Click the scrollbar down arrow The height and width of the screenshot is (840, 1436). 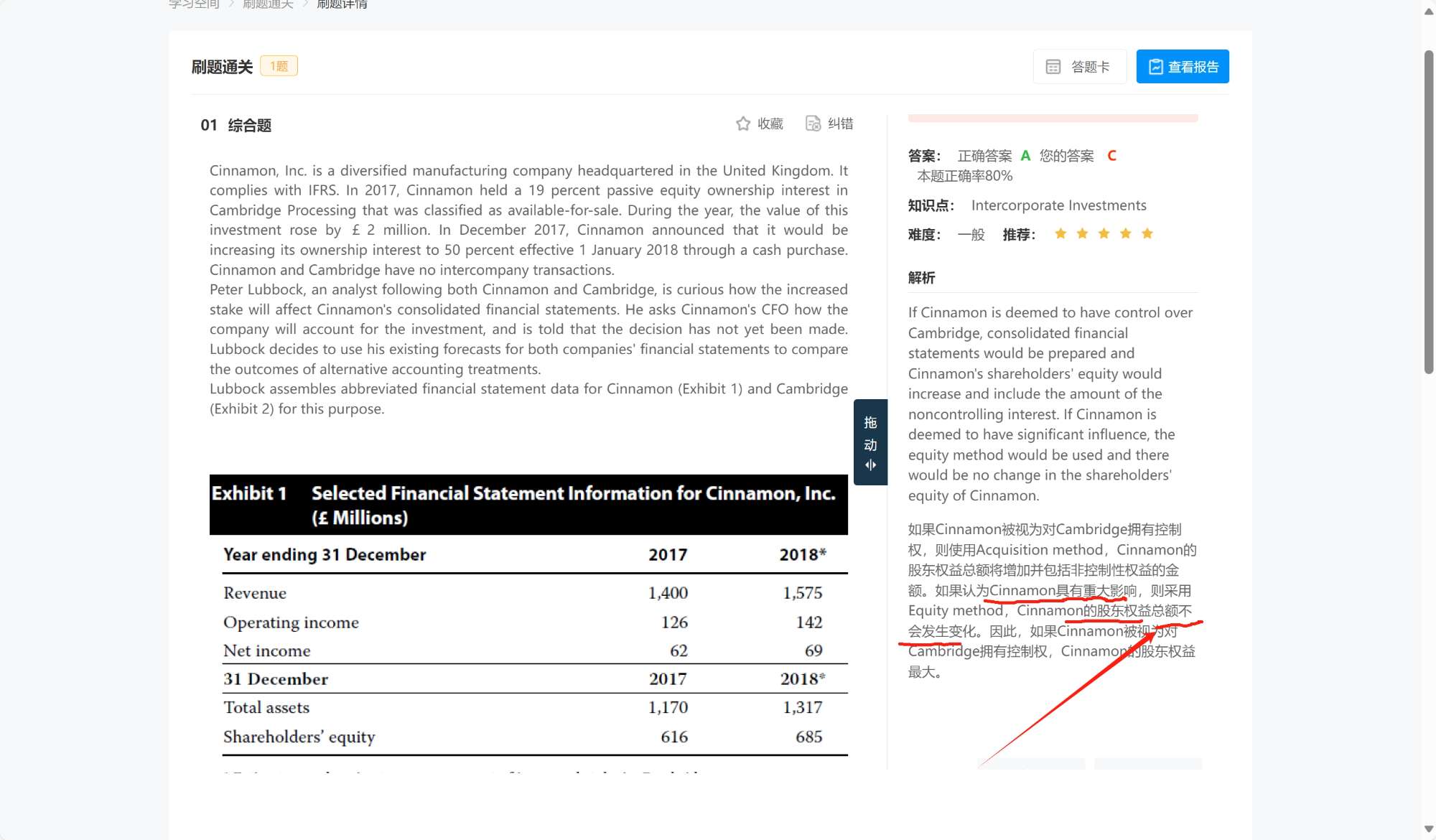[1429, 829]
